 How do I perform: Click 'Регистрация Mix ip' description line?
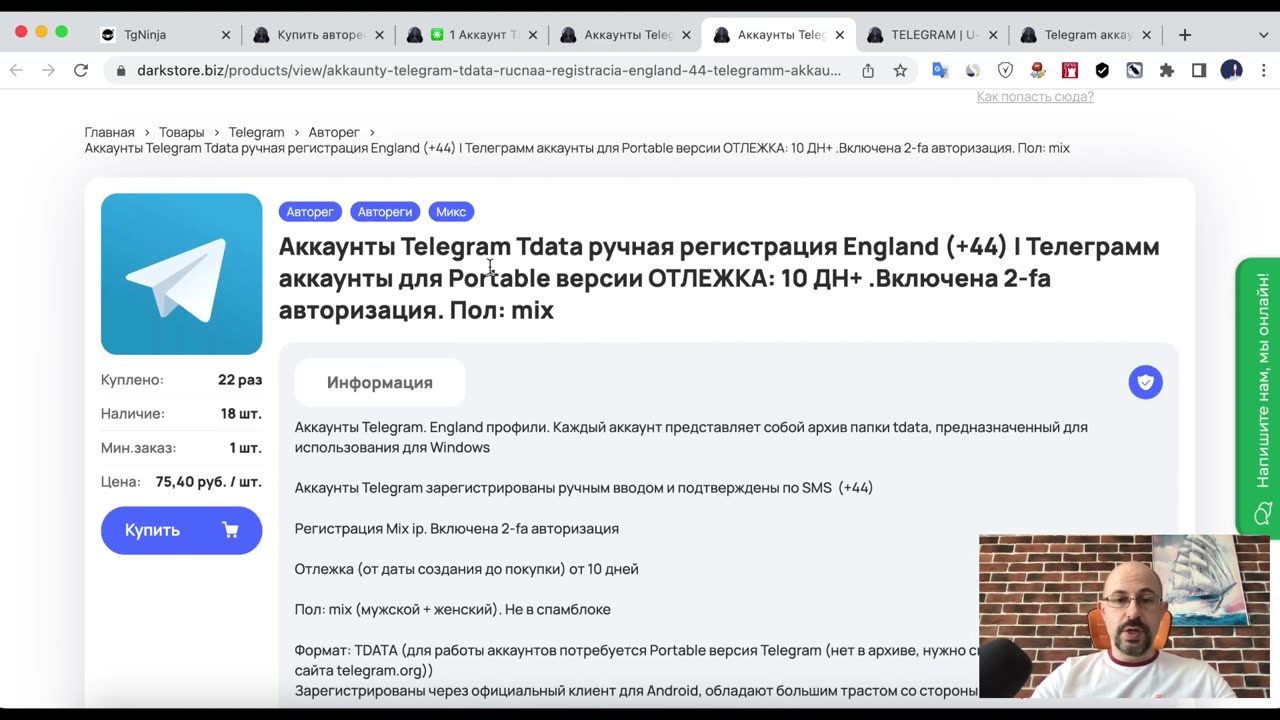[457, 528]
